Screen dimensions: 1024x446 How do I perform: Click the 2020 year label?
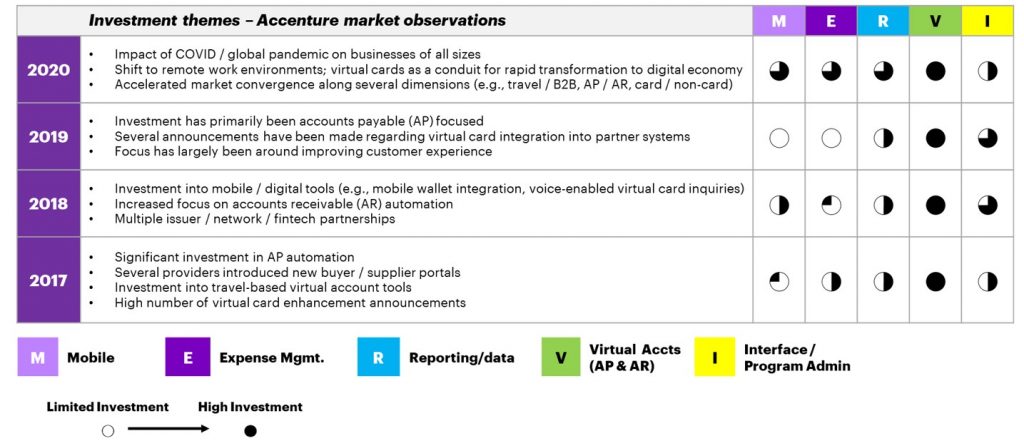[x=48, y=70]
